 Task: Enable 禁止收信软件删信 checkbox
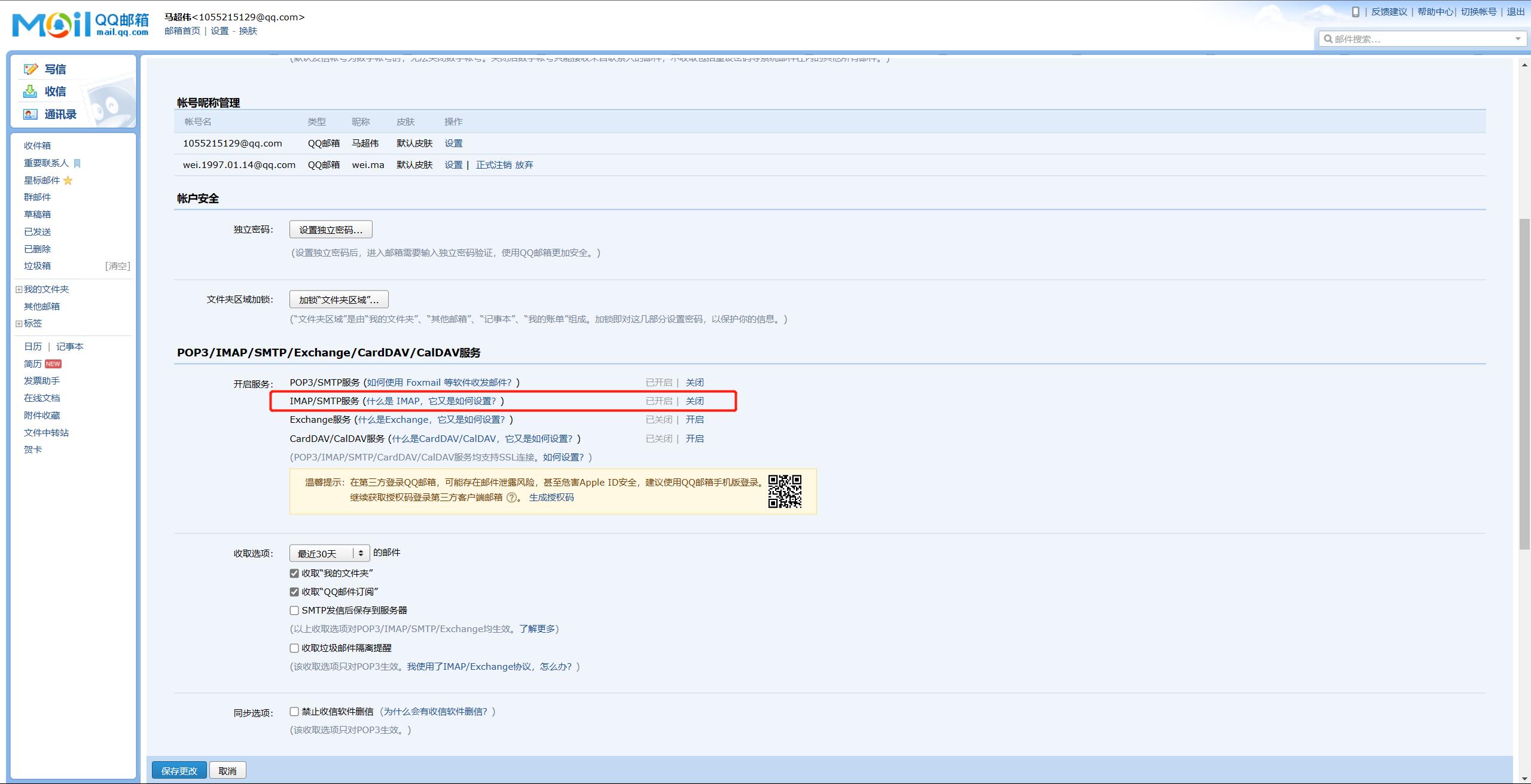pos(294,712)
